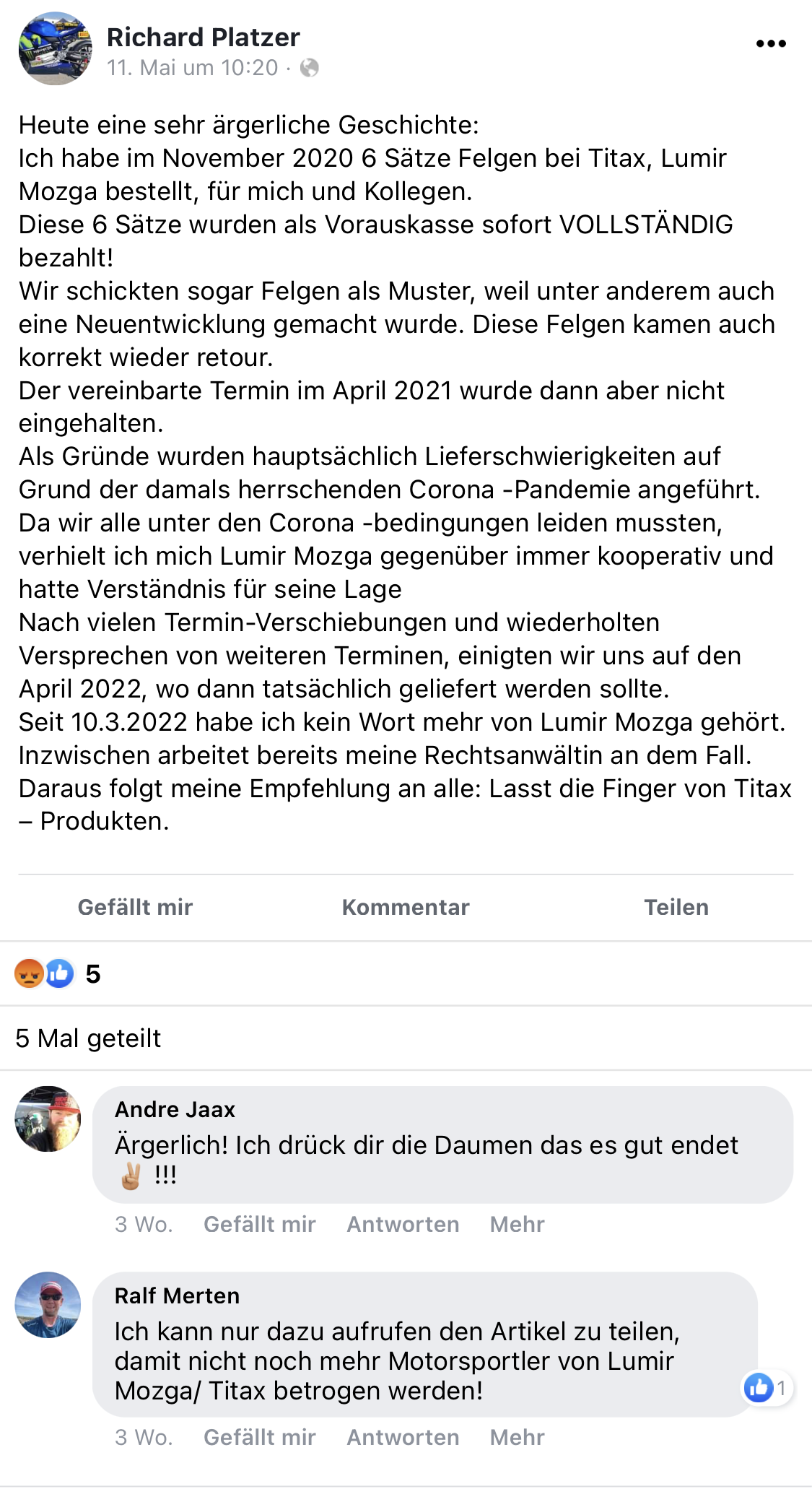Like the post with Gefällt mir
Screen dimensions: 812x1489
(135, 907)
